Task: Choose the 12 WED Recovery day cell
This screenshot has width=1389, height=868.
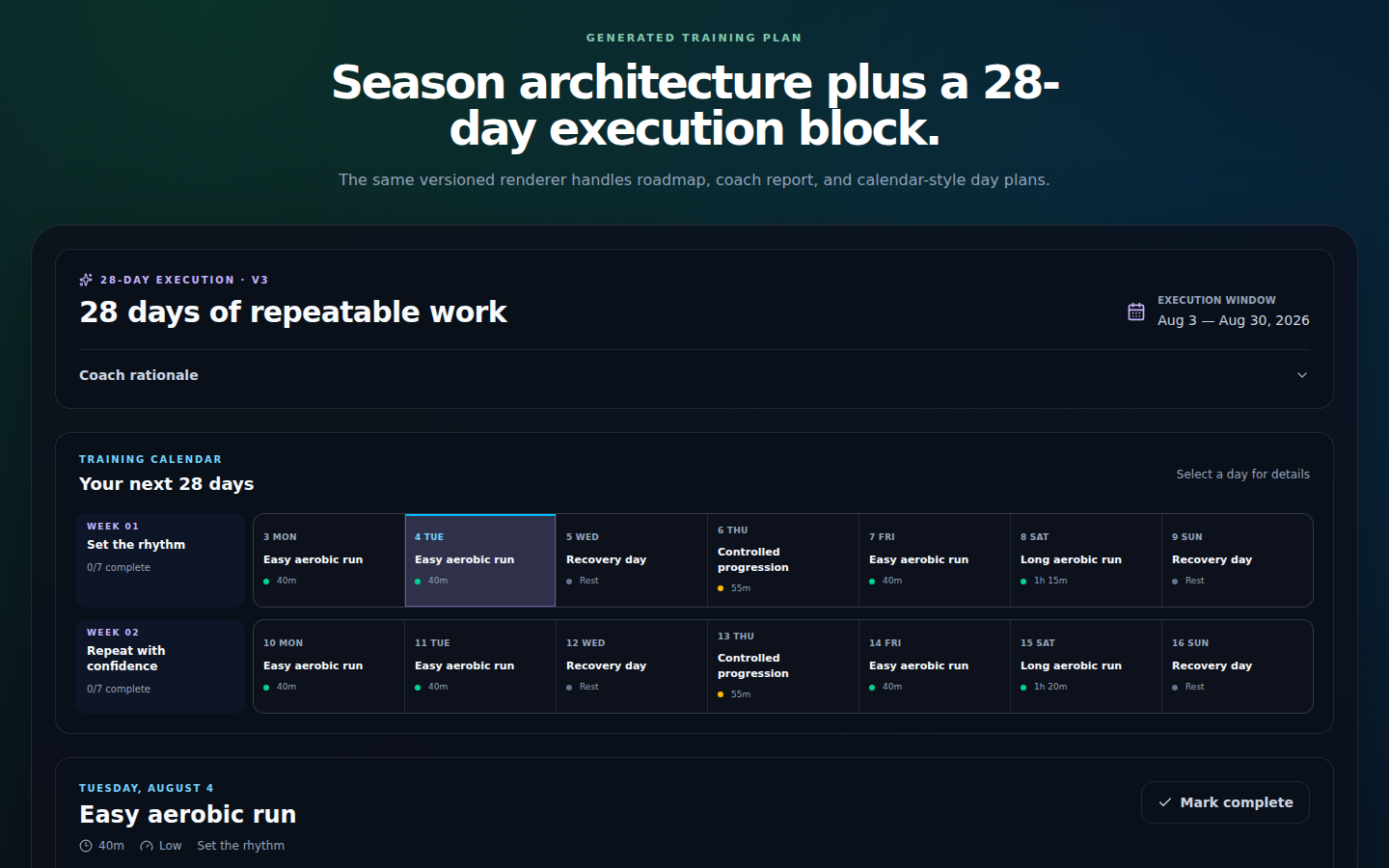Action: click(632, 666)
